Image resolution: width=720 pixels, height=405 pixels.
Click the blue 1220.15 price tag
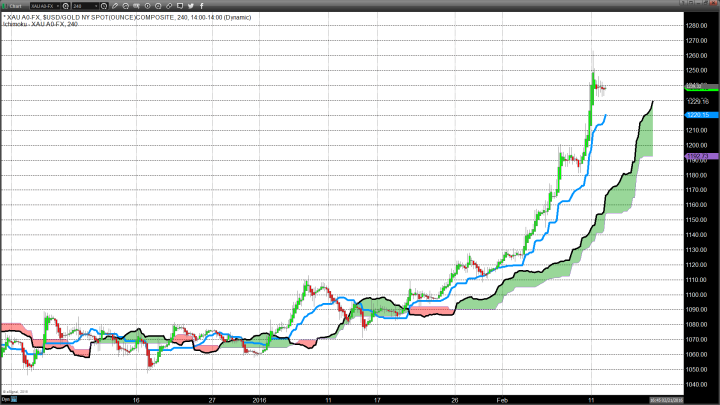696,115
